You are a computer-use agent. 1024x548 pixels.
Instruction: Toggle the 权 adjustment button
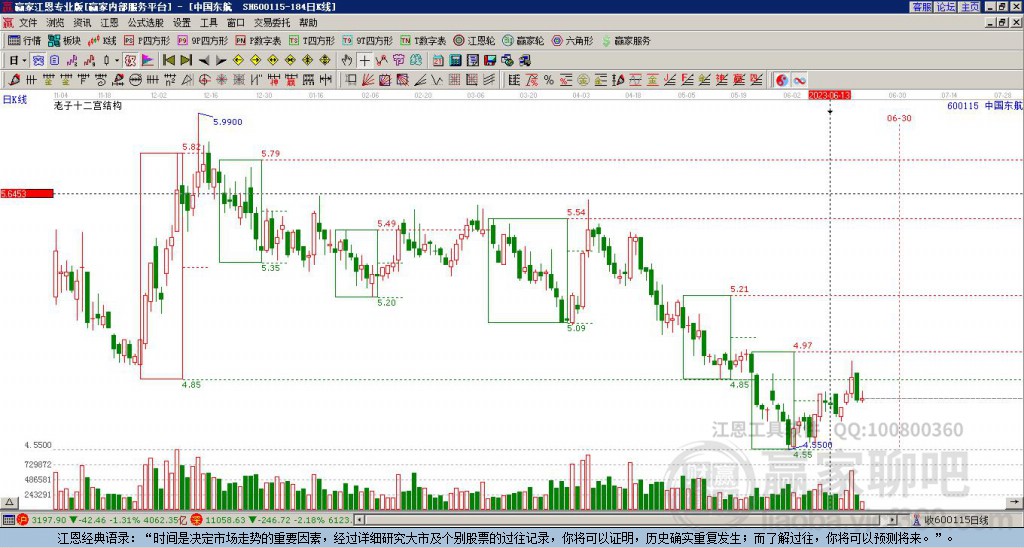[130, 61]
